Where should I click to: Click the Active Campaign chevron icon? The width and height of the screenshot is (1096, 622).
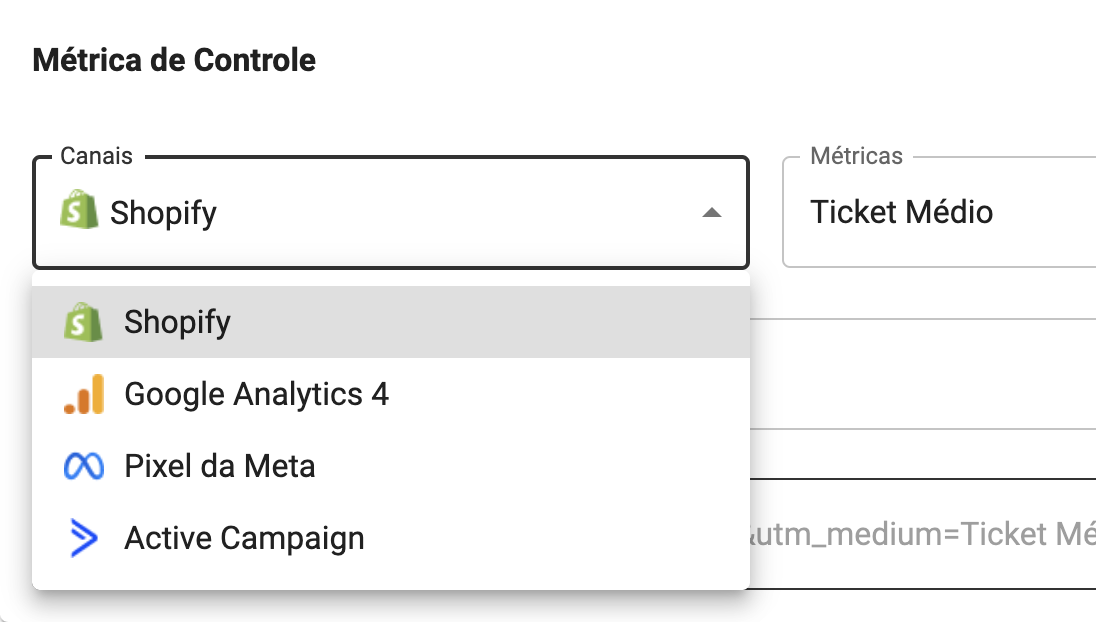[84, 538]
